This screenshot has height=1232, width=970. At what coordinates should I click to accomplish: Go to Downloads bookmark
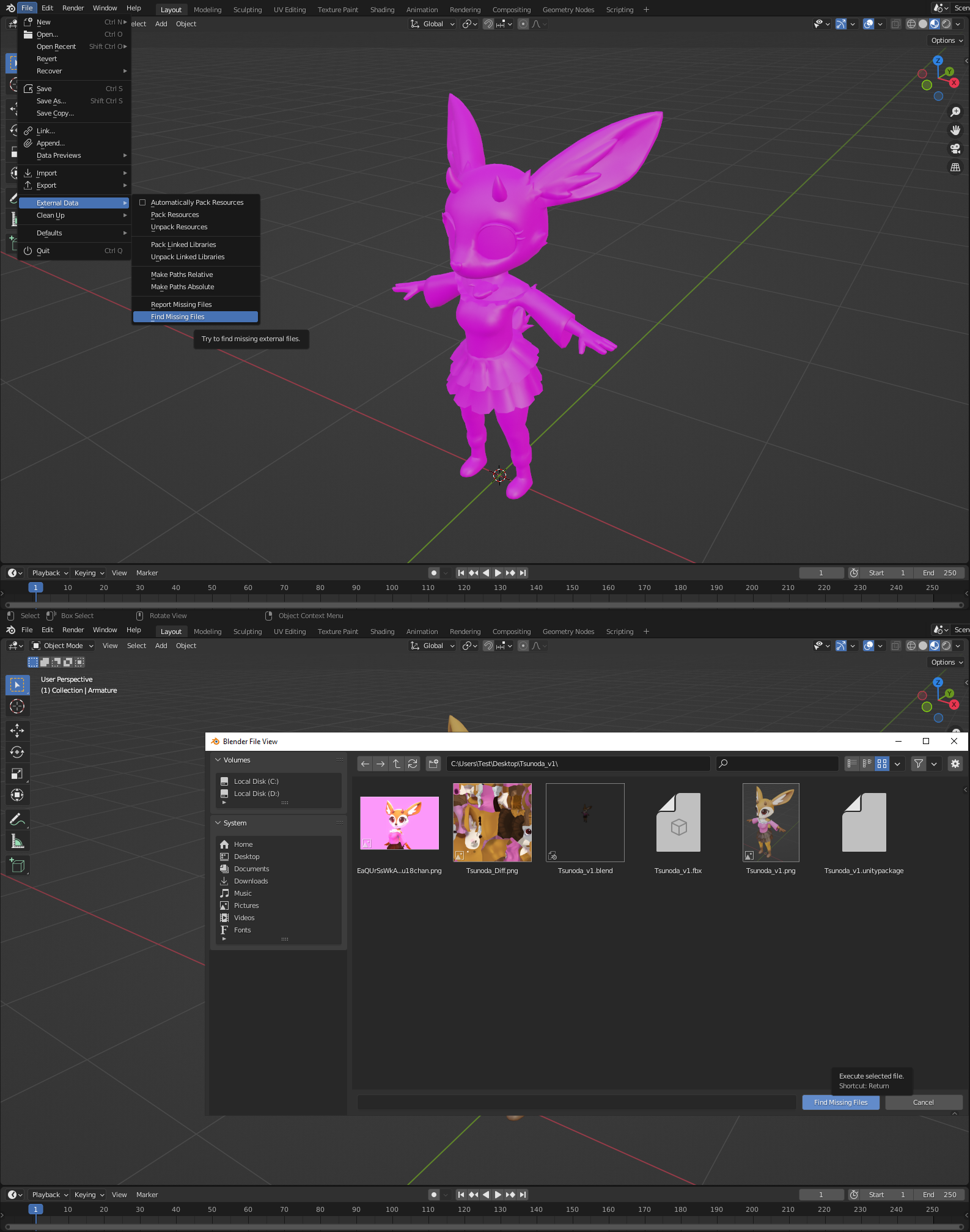(278, 881)
